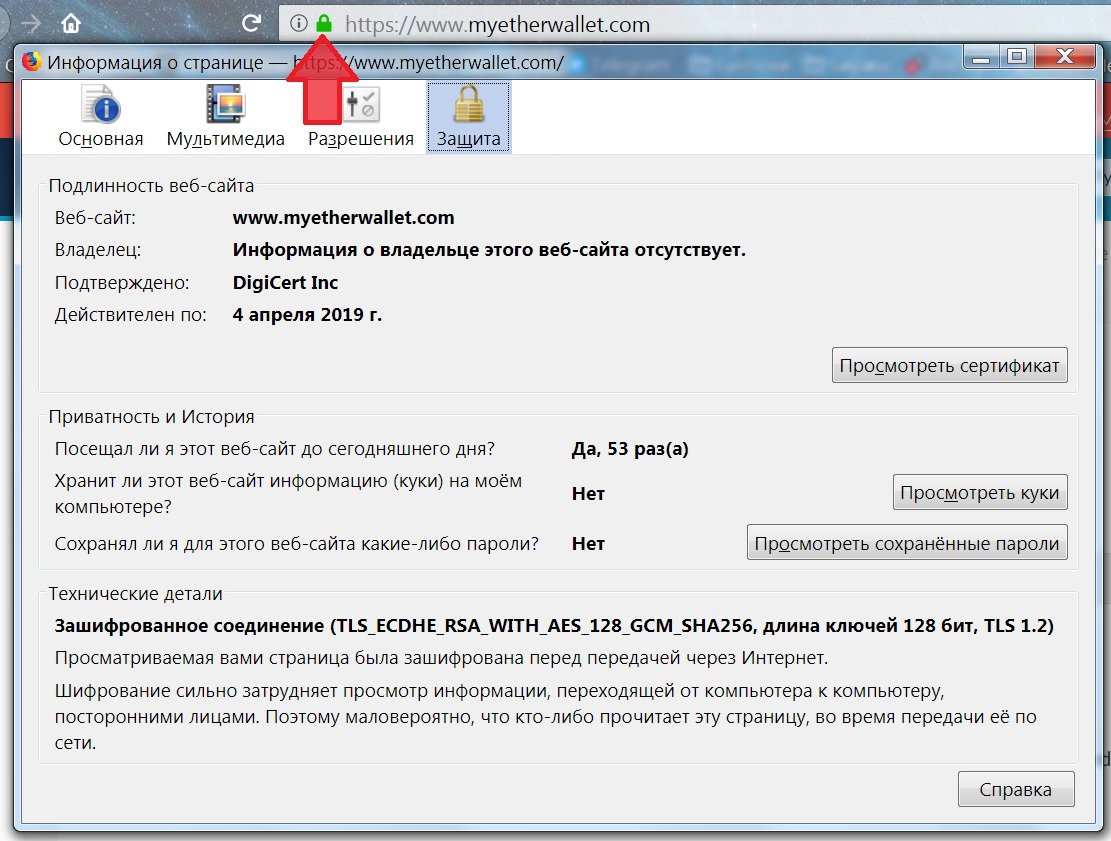1111x841 pixels.
Task: Click expiry date '4 апреля 2019 г.'
Action: (x=308, y=315)
